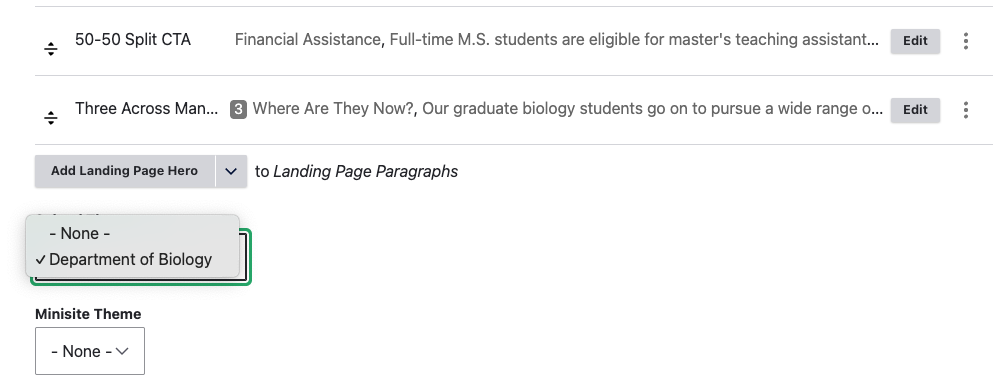Image resolution: width=993 pixels, height=392 pixels.
Task: Click the Add Landing Page Hero button
Action: tap(125, 171)
